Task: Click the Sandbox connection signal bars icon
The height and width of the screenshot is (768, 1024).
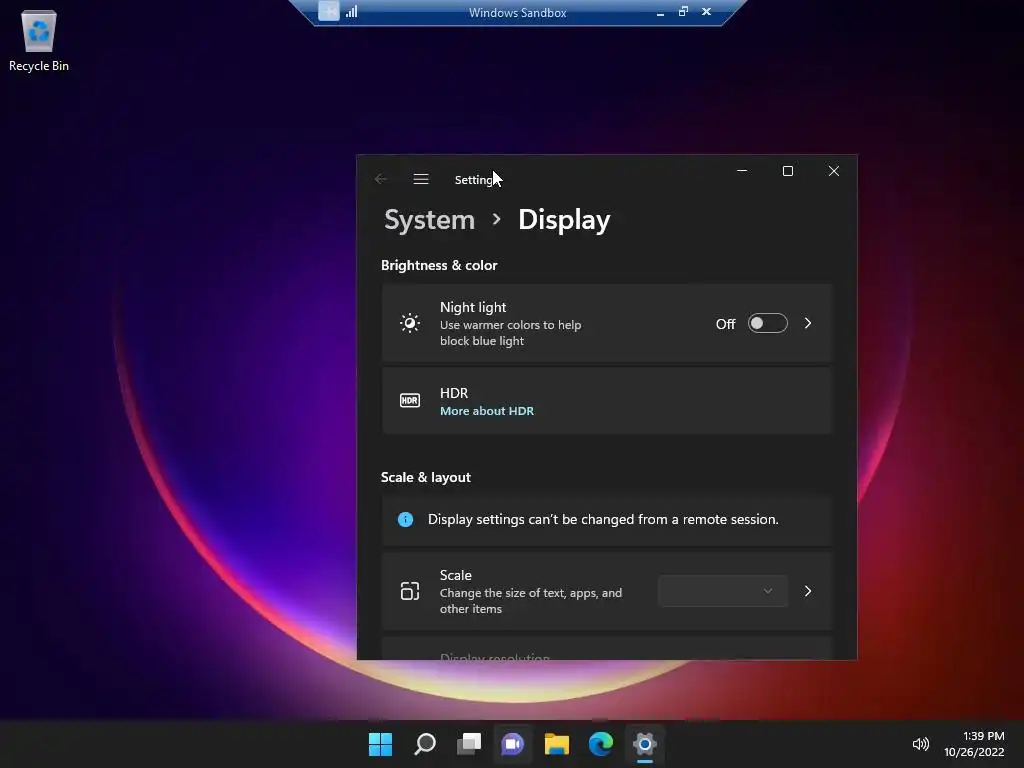Action: click(352, 12)
